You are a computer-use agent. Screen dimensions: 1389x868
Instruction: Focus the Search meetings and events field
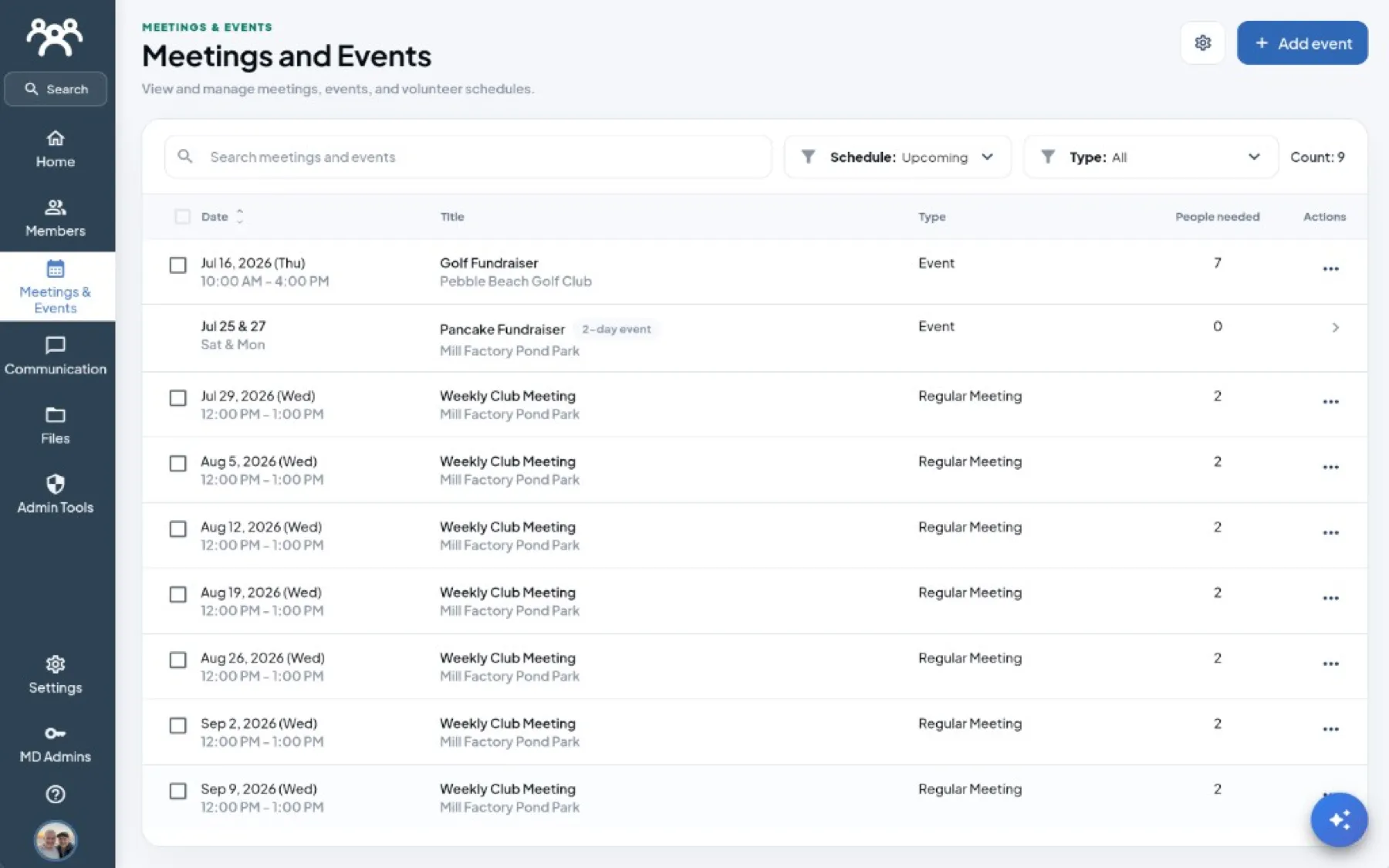(x=468, y=157)
